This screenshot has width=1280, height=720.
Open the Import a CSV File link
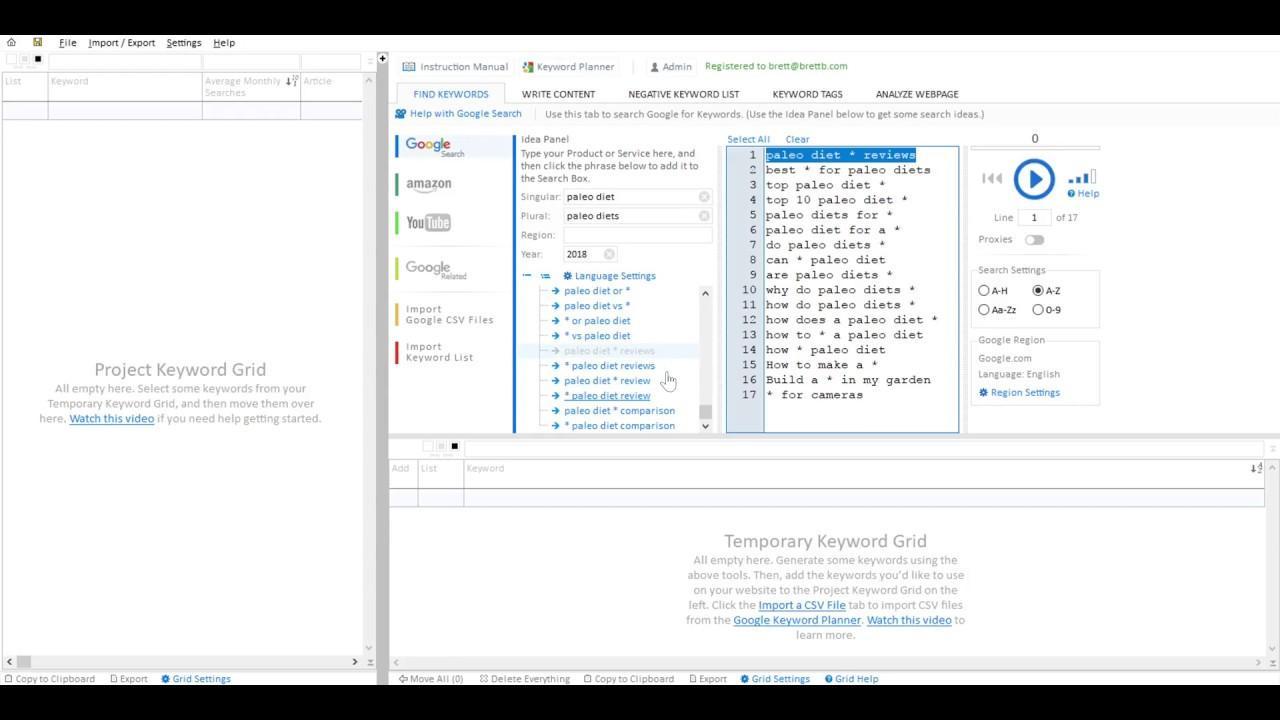(802, 605)
